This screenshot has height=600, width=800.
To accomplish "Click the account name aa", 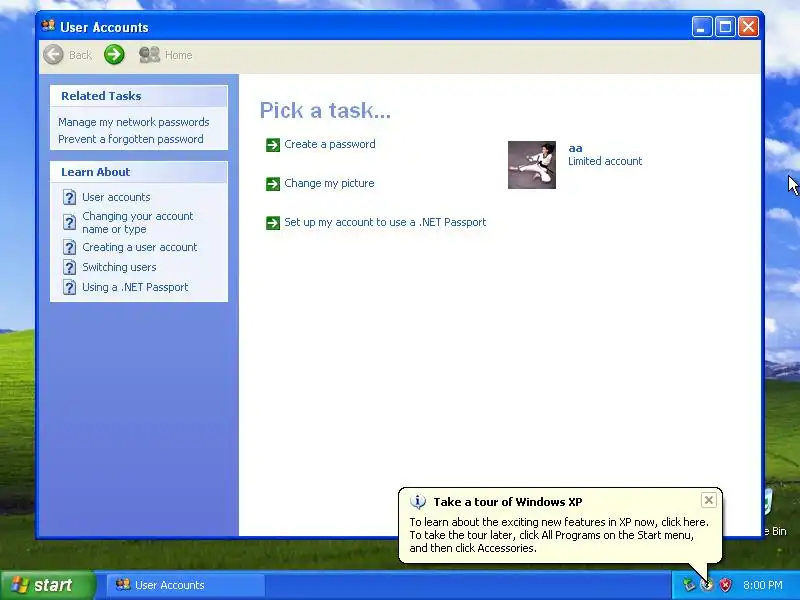I will point(576,148).
